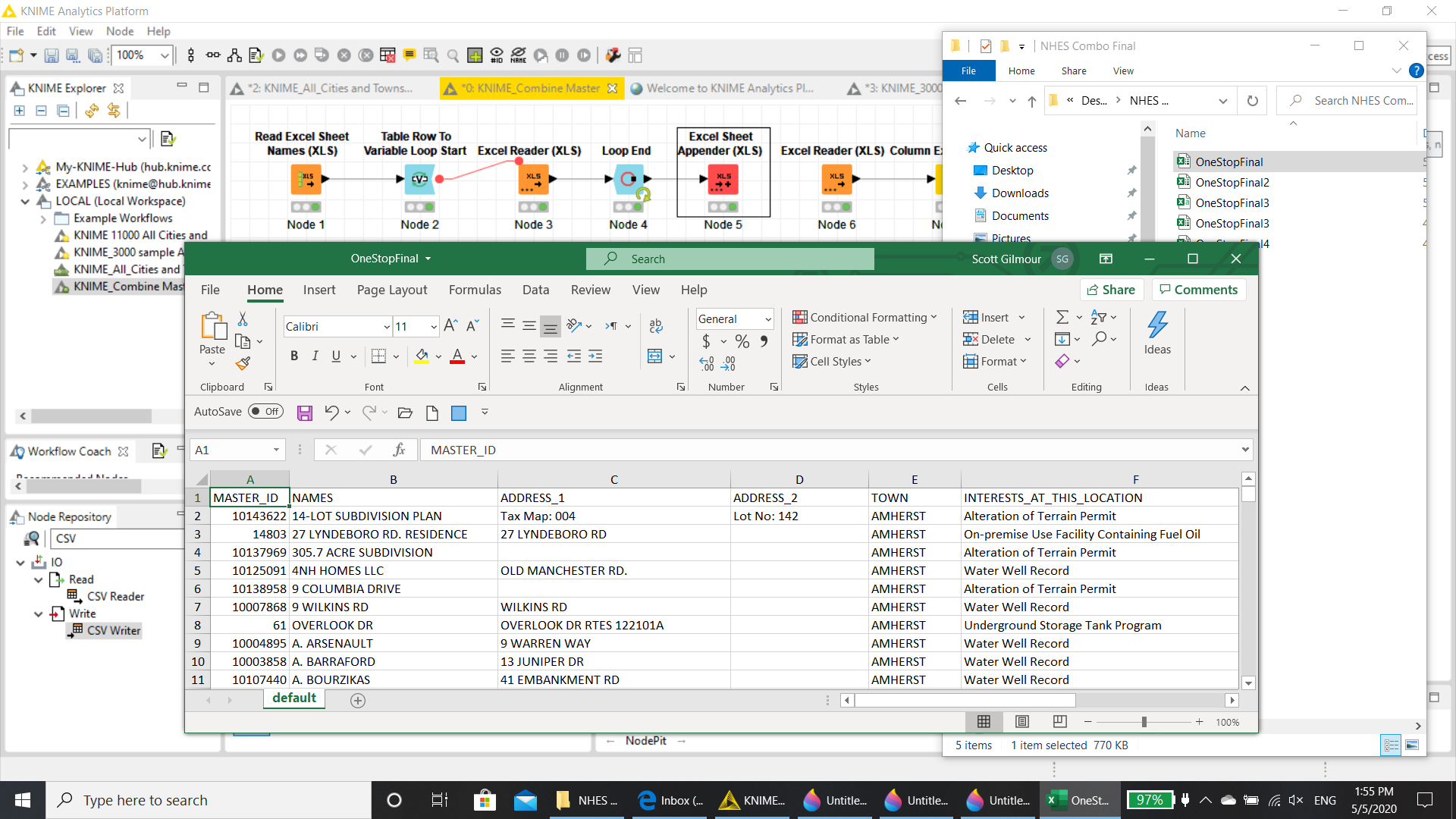Image resolution: width=1456 pixels, height=819 pixels.
Task: Click the AutoSum sigma icon
Action: 1062,317
